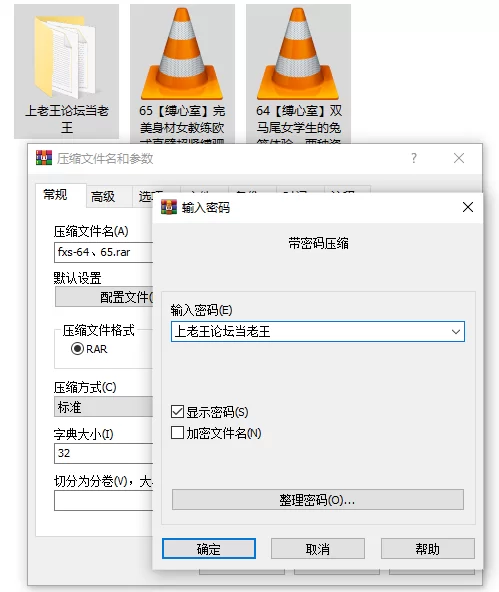Open the 压缩方式 标准 dropdown
499x592 pixels.
point(104,407)
